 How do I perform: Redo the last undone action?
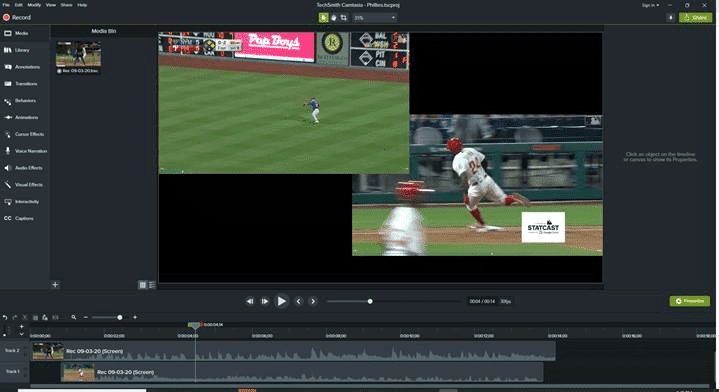pyautogui.click(x=15, y=317)
